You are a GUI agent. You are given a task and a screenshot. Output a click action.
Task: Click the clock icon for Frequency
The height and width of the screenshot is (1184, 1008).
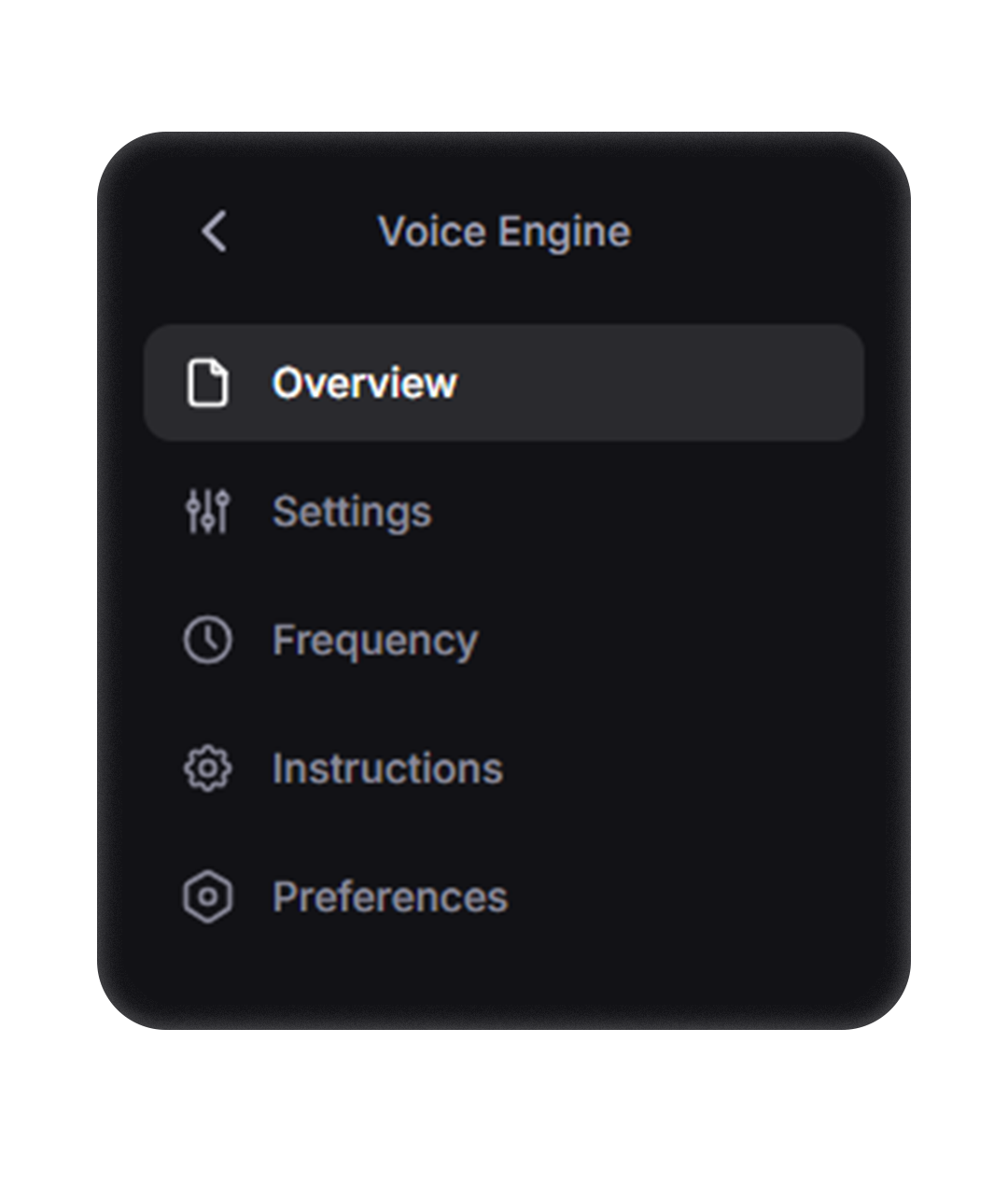(207, 641)
